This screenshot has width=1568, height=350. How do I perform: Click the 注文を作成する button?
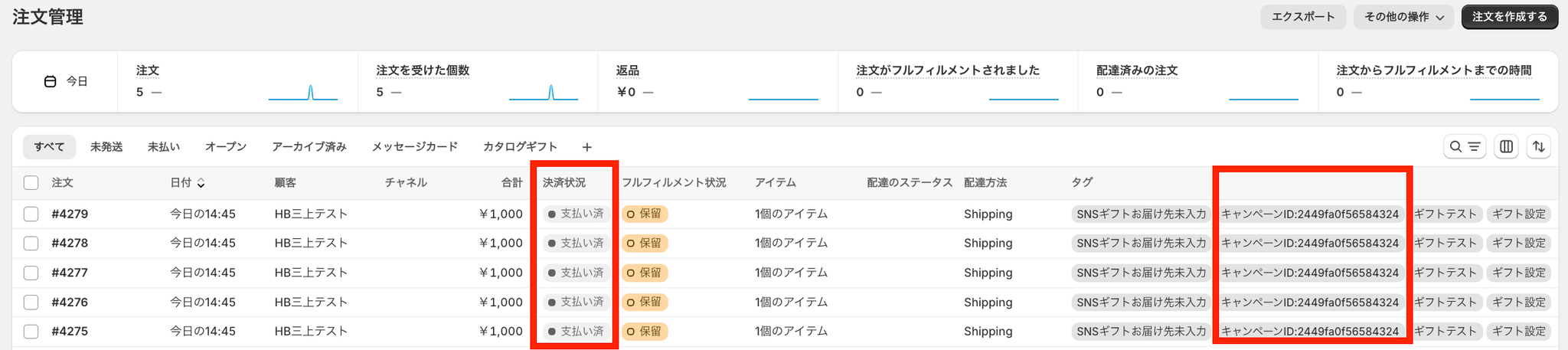point(1509,17)
